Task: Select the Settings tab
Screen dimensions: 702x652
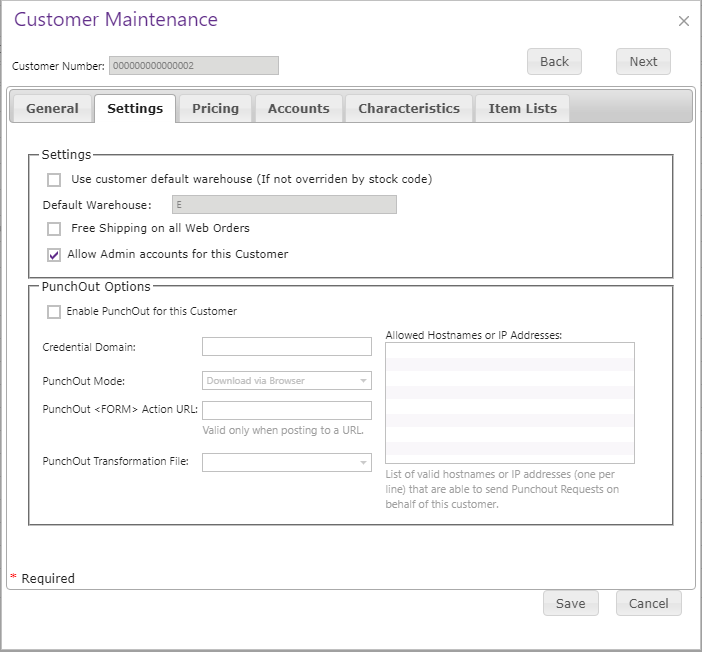Action: (x=135, y=109)
